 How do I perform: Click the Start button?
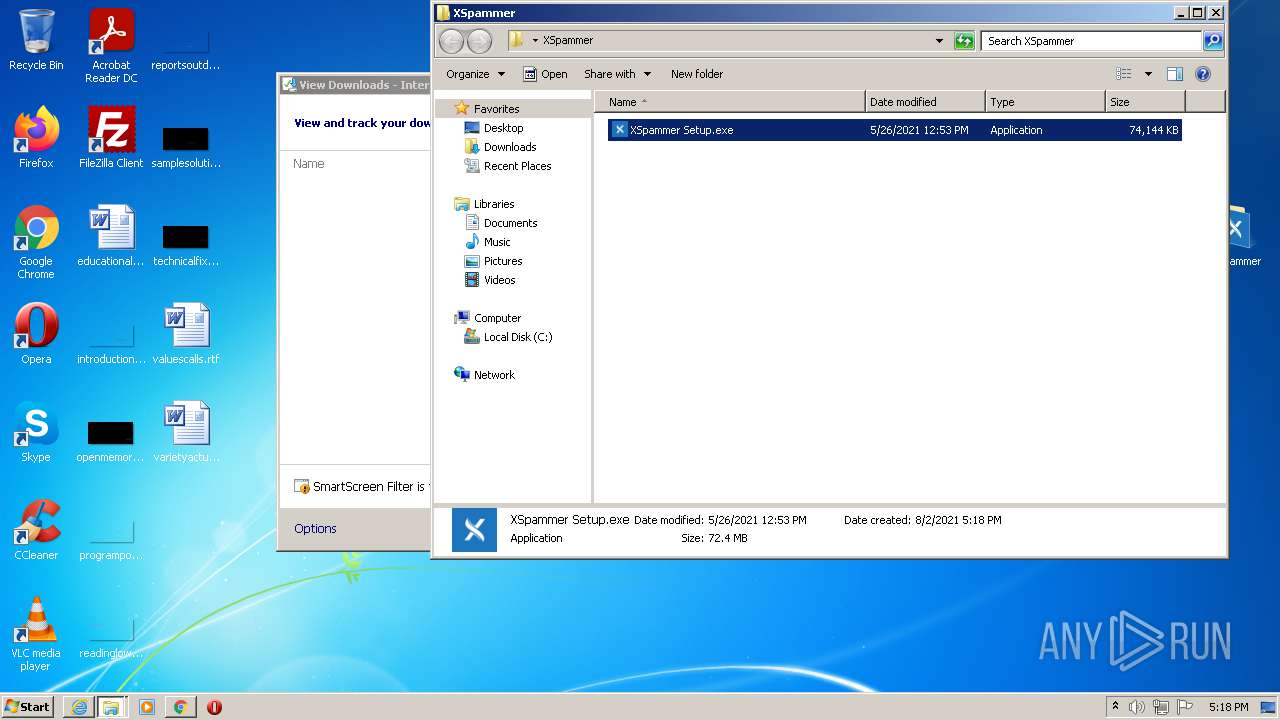pos(28,707)
